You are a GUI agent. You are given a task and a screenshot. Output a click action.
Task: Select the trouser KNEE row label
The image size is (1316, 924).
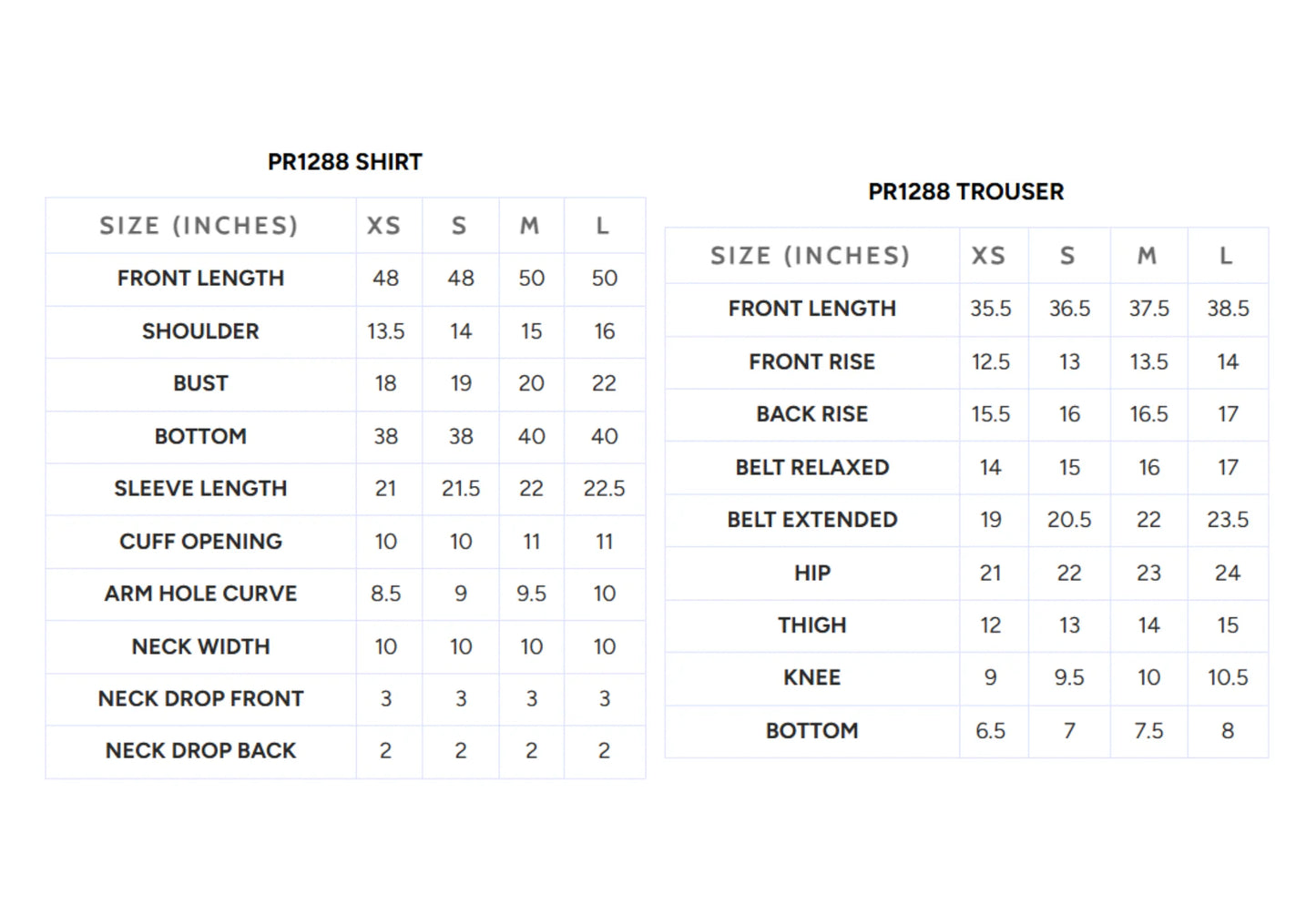[x=811, y=678]
